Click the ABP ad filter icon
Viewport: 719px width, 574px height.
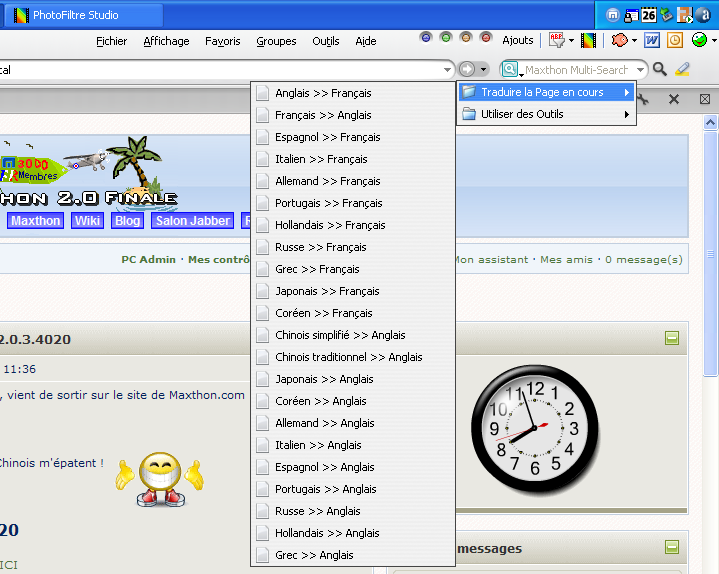point(557,40)
